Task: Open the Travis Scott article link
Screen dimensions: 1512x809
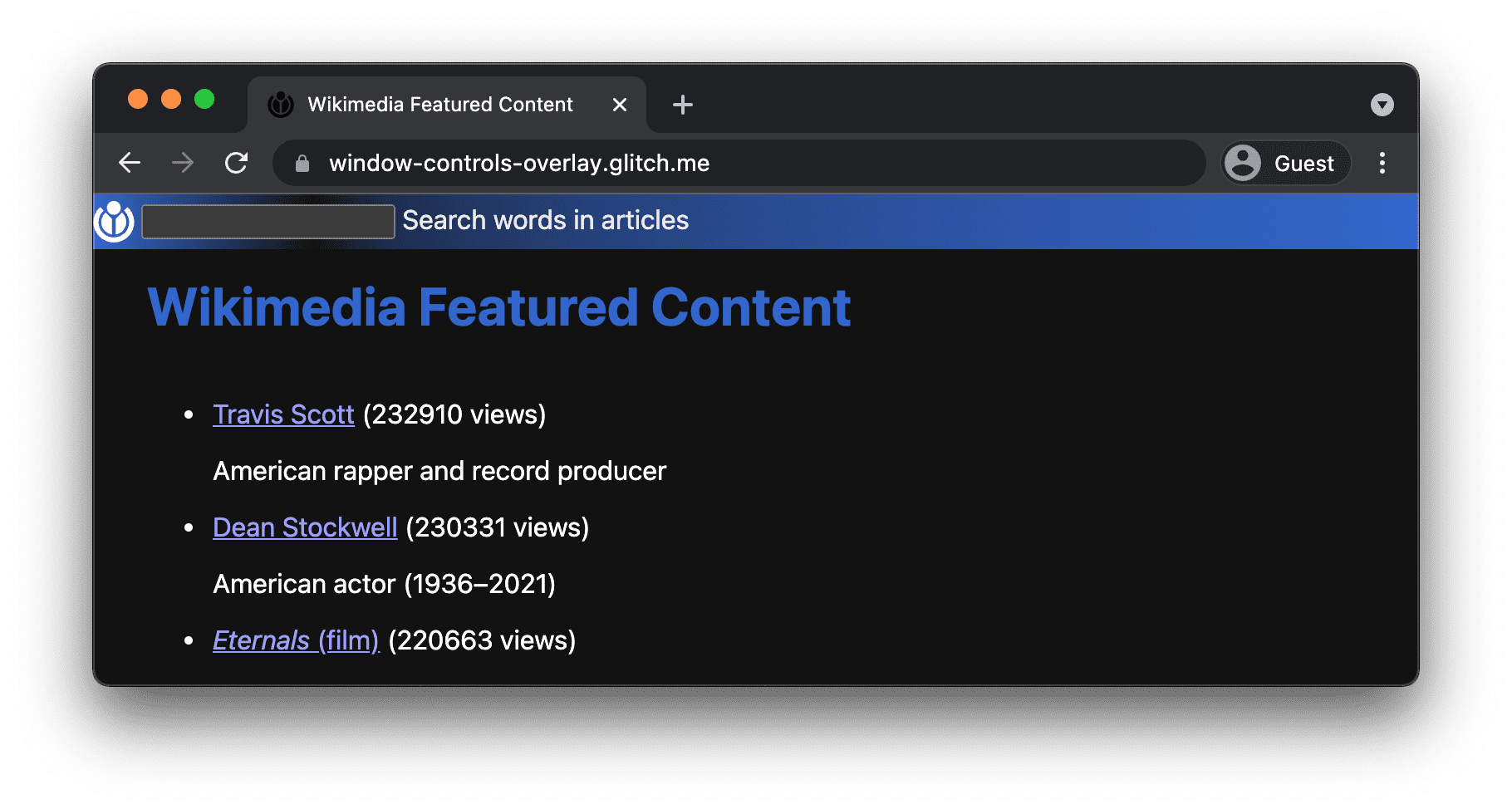Action: [x=283, y=414]
